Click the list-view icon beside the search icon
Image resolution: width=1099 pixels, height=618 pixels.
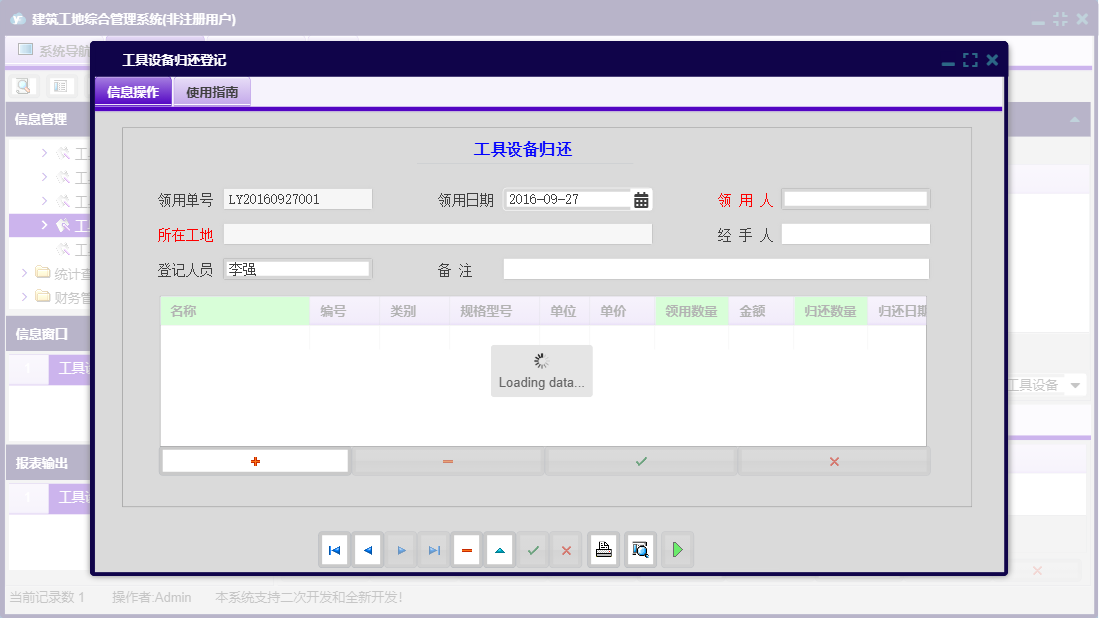click(61, 85)
